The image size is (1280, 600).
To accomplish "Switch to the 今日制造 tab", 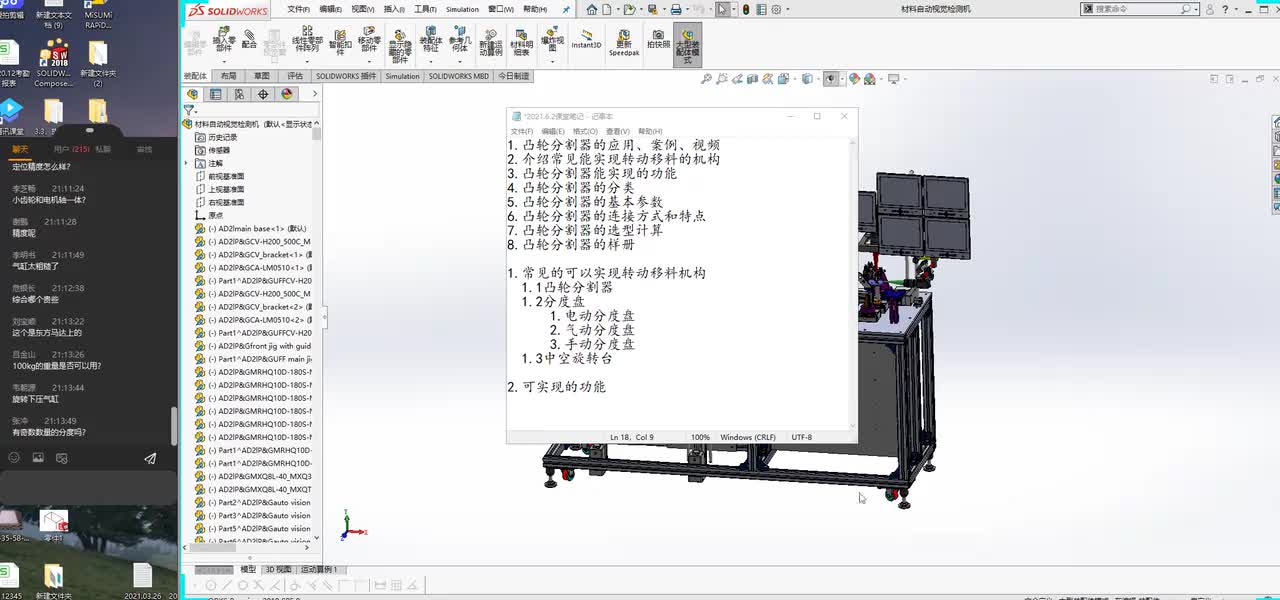I will pos(514,76).
